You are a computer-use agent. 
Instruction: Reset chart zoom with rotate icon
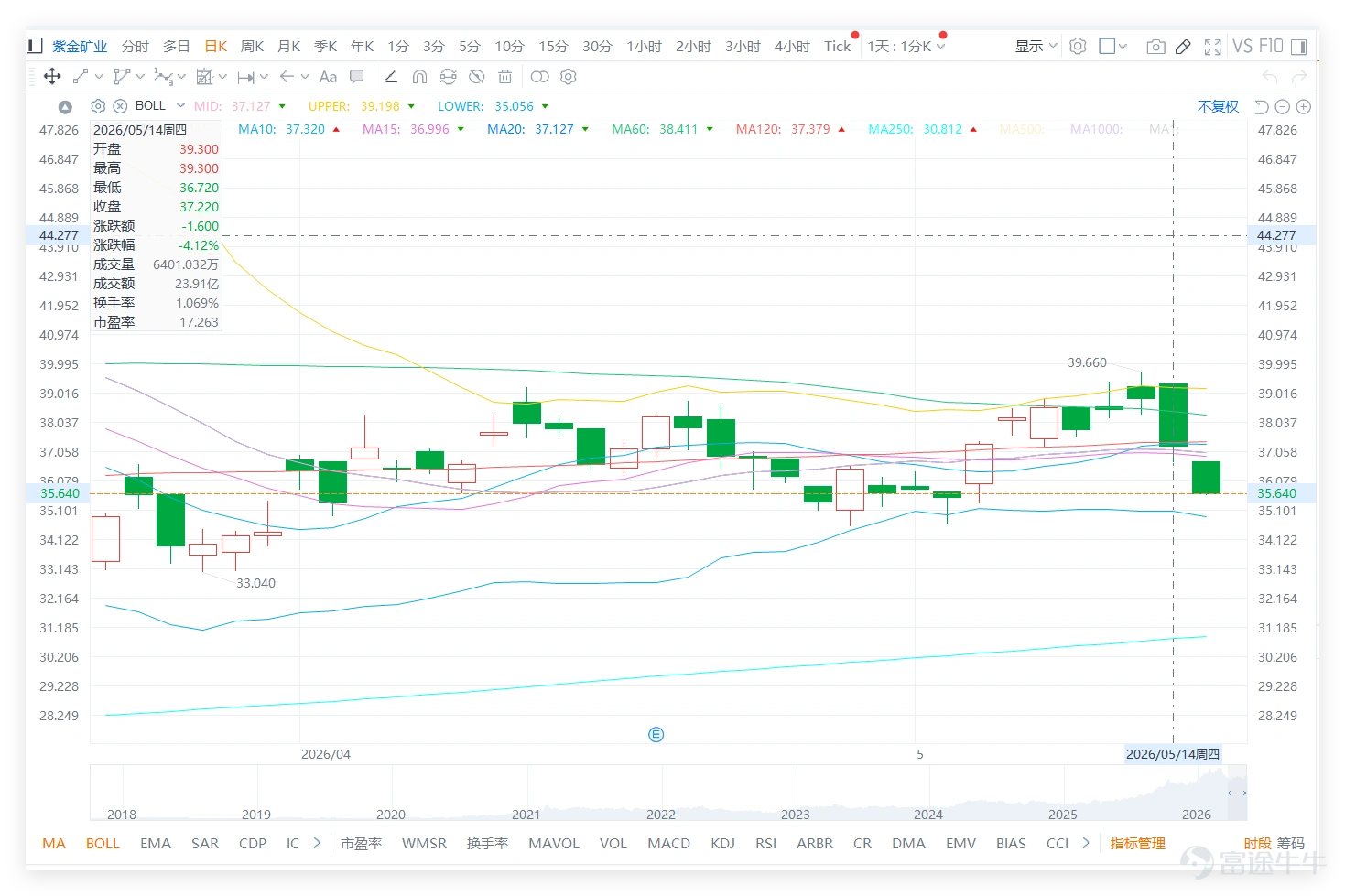click(1261, 107)
